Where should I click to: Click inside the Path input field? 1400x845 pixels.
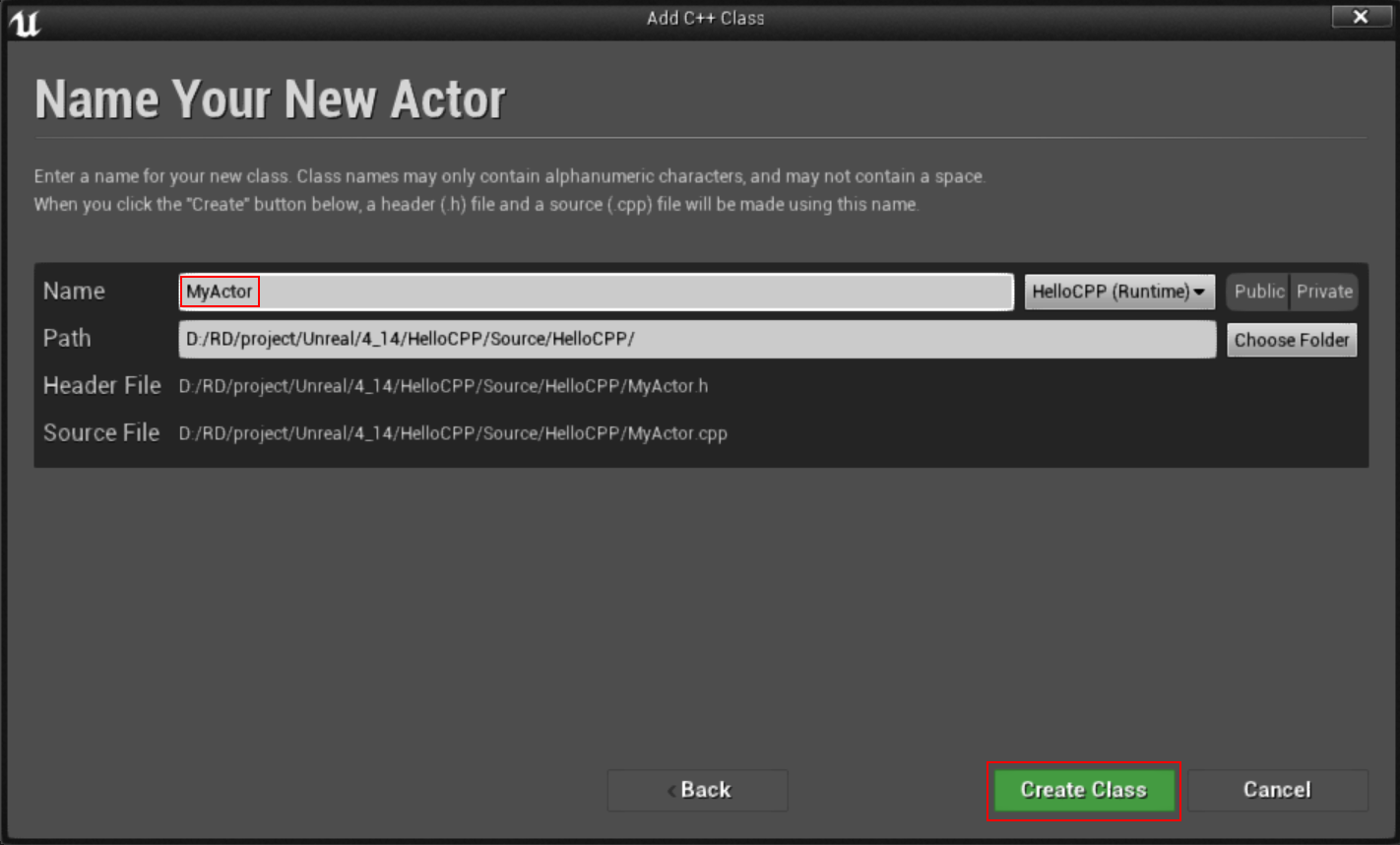point(696,339)
